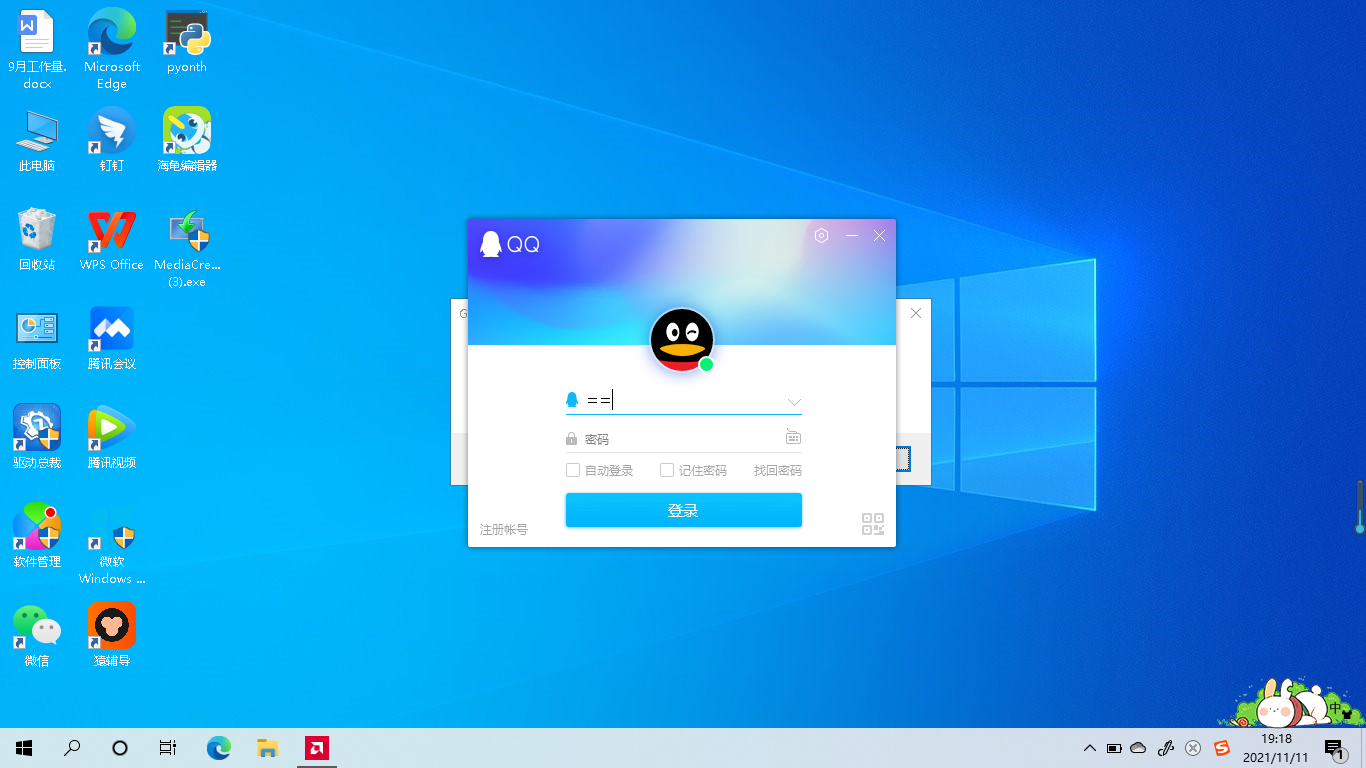The height and width of the screenshot is (768, 1366).
Task: Click the QQ account number field
Action: (x=684, y=401)
